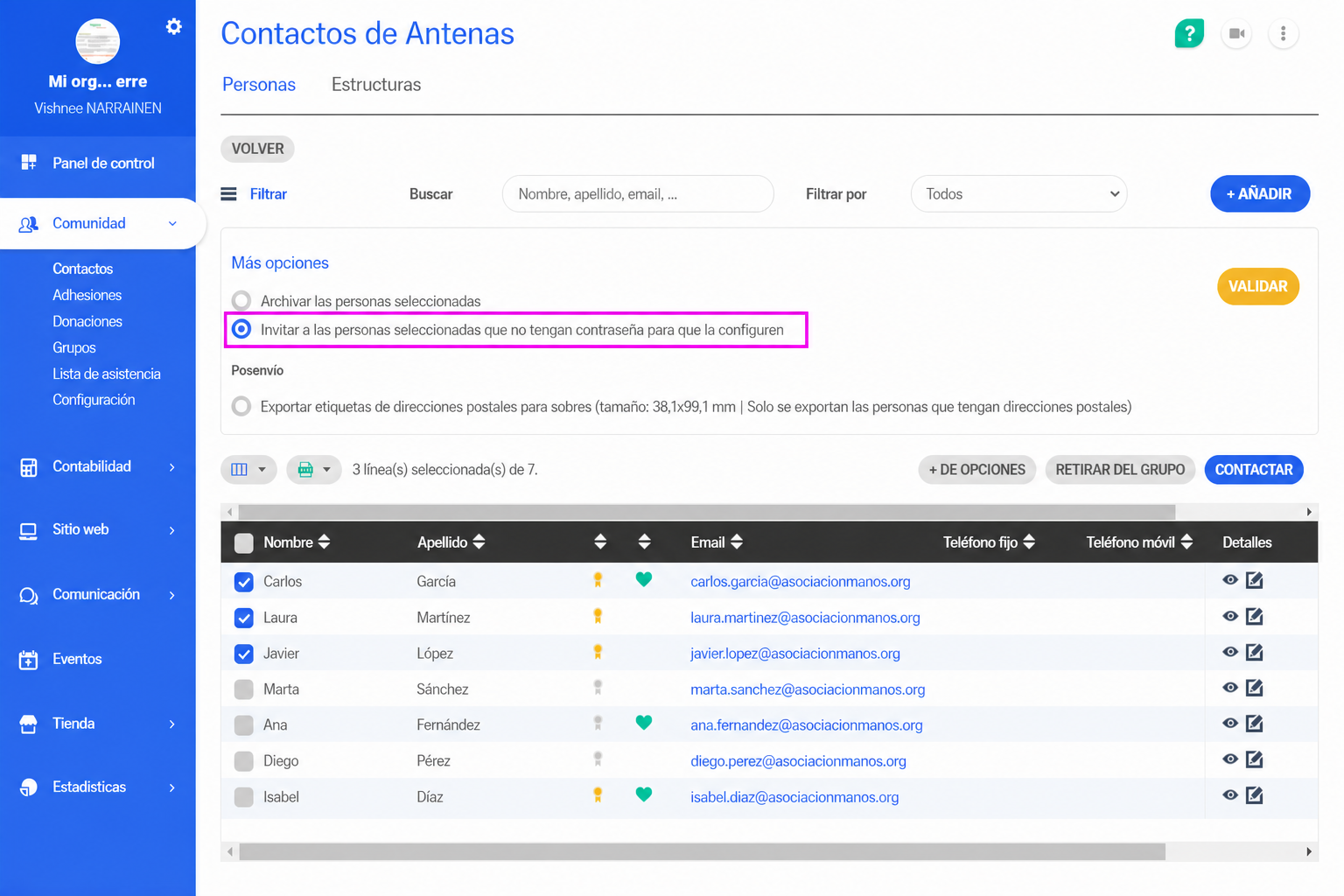The width and height of the screenshot is (1344, 896).
Task: Open the print/export dropdown
Action: coord(314,470)
